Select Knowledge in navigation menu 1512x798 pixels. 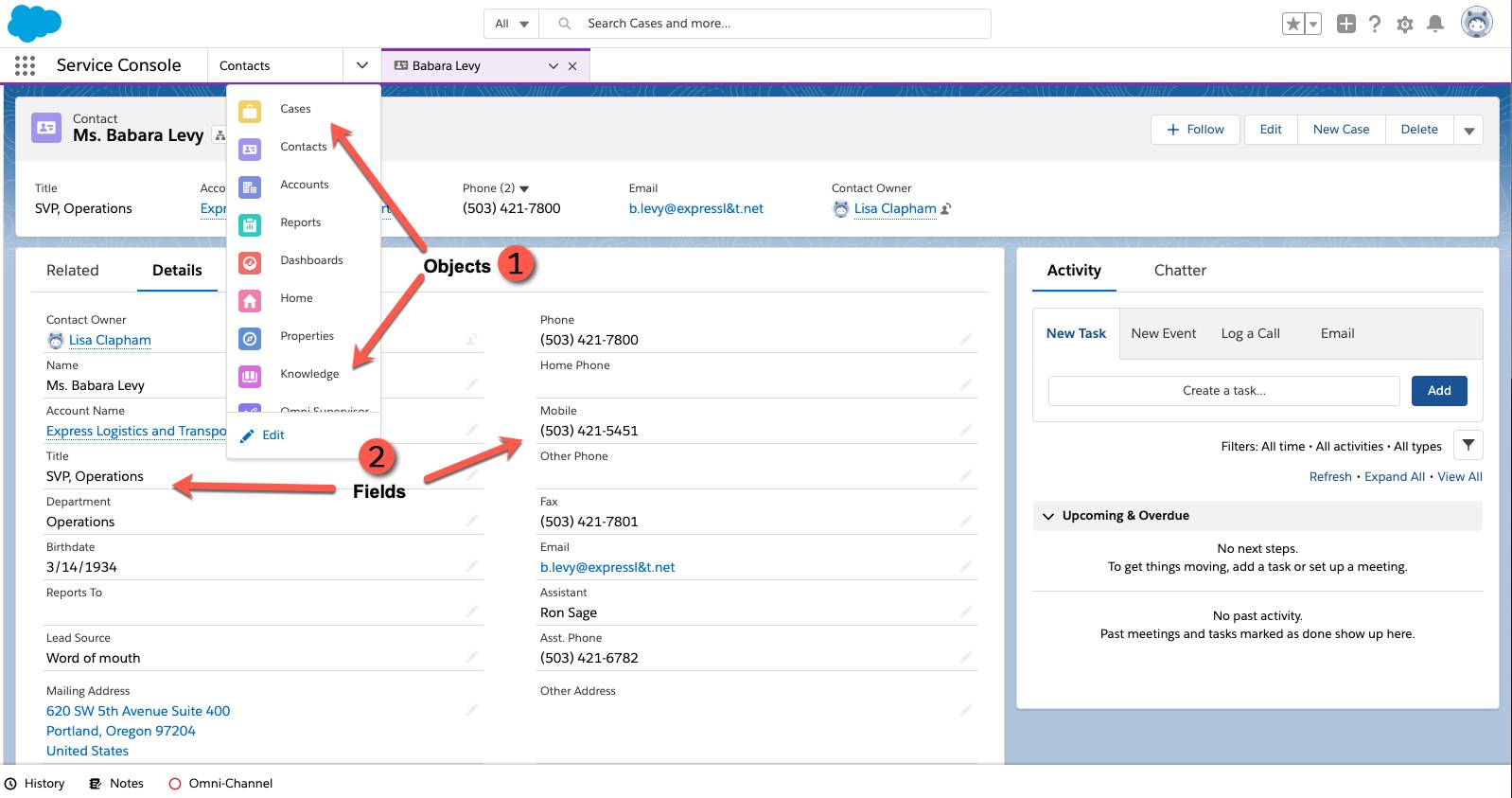click(x=309, y=374)
